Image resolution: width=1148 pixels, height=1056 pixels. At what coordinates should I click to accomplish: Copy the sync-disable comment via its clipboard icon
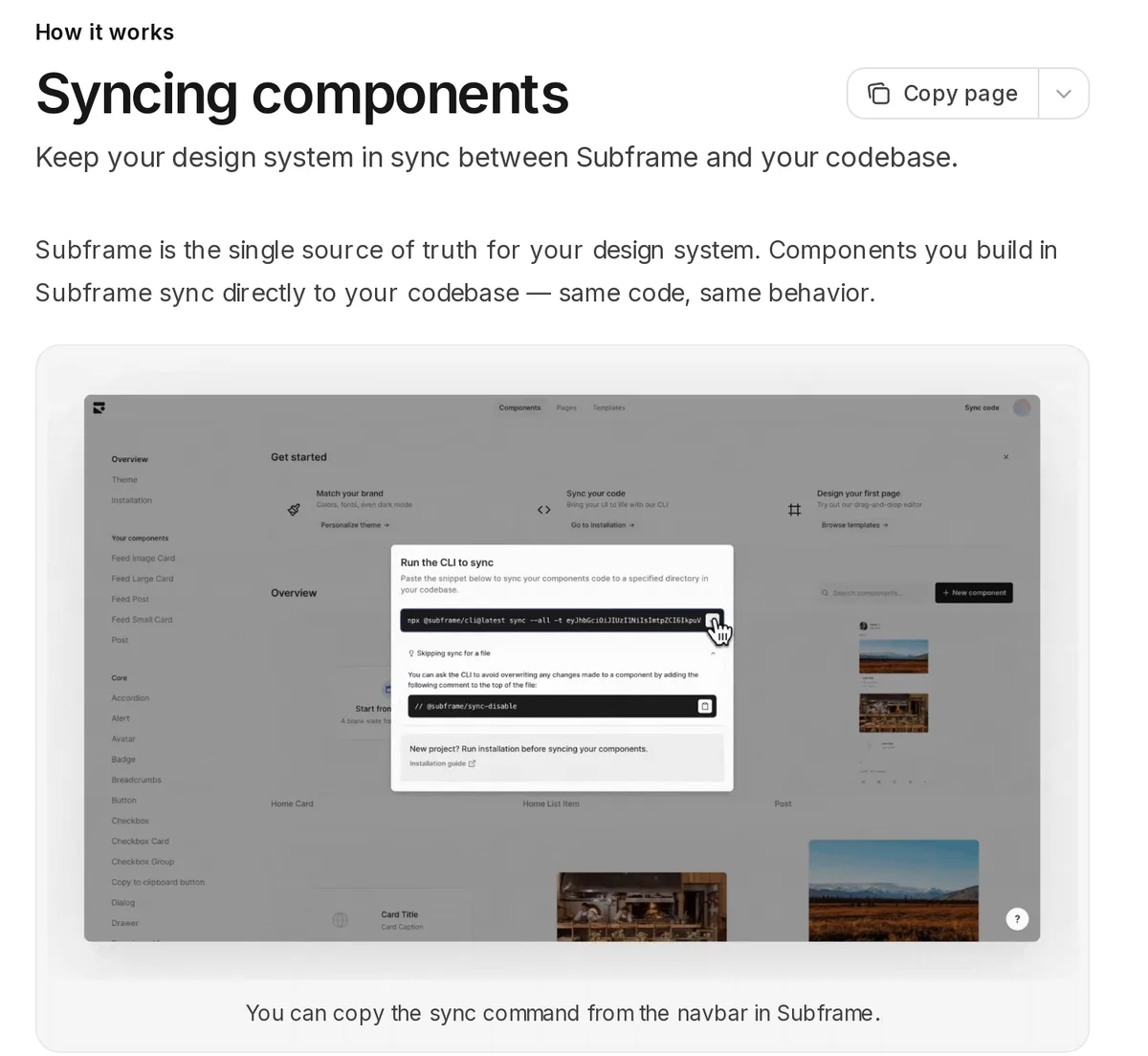click(x=705, y=706)
